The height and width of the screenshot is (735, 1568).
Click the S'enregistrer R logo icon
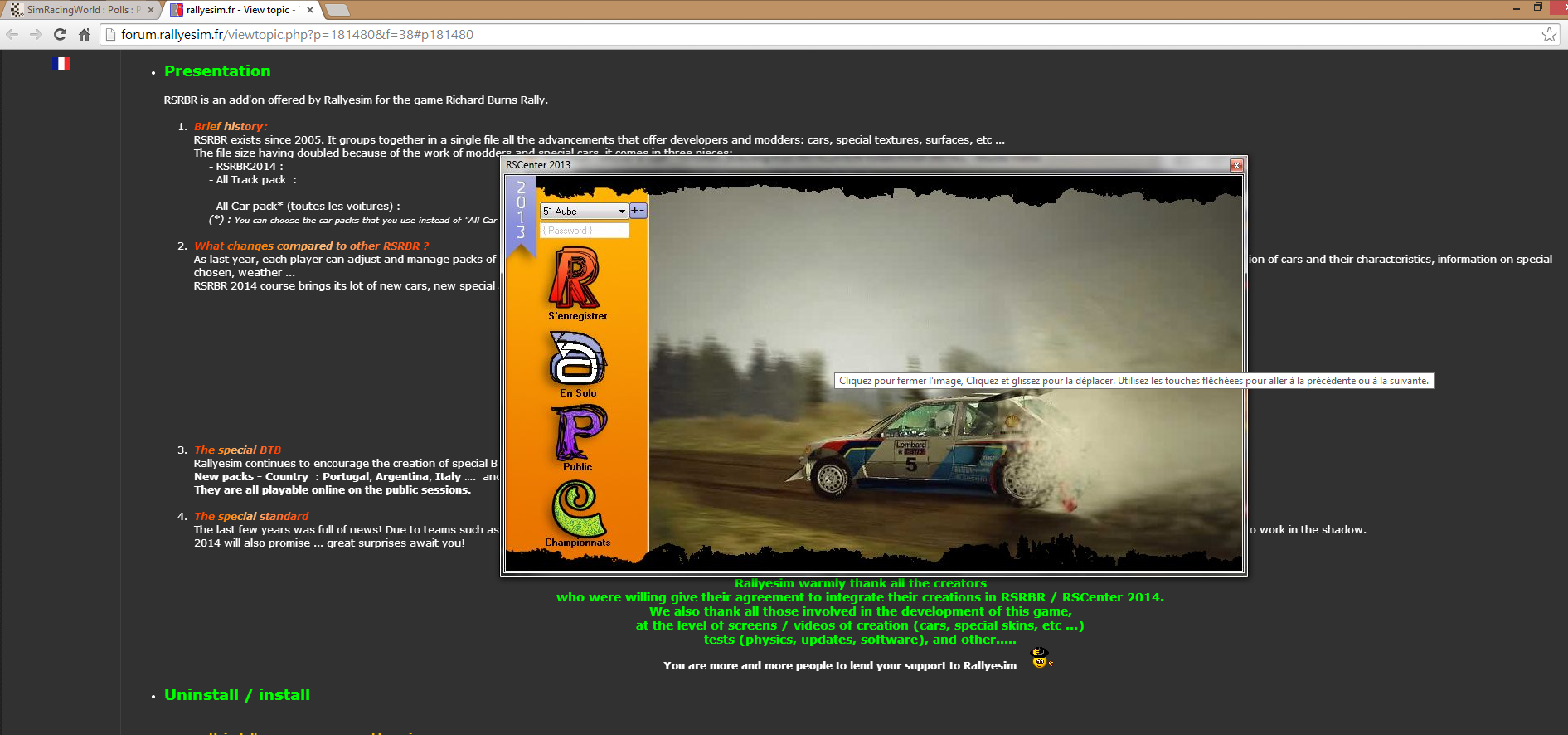[x=576, y=280]
